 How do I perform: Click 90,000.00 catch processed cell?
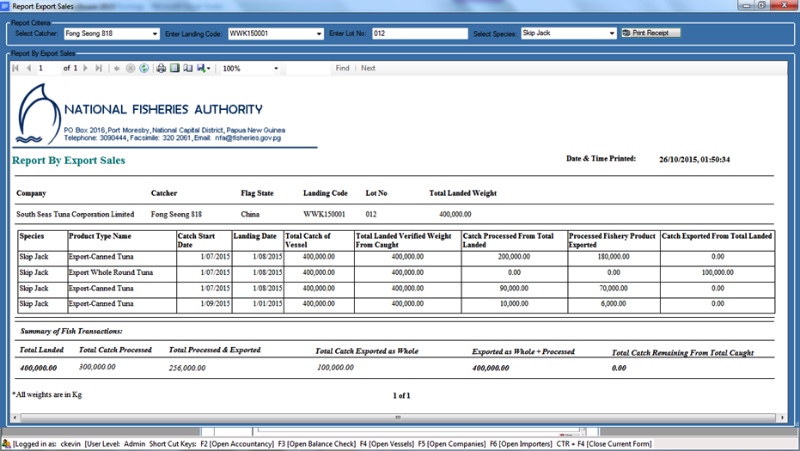coord(514,288)
